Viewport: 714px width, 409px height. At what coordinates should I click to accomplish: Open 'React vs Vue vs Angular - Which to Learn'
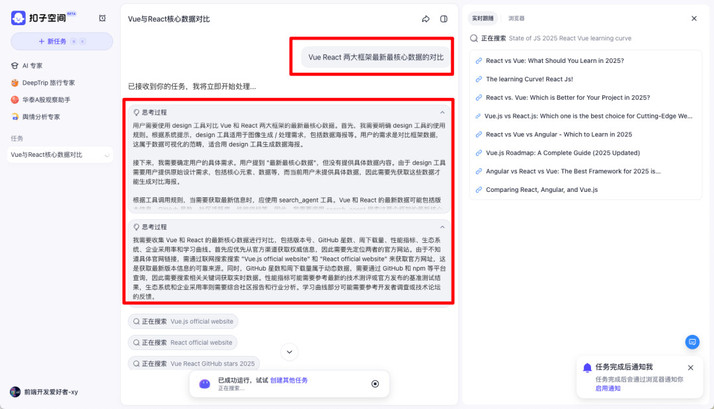(x=559, y=134)
